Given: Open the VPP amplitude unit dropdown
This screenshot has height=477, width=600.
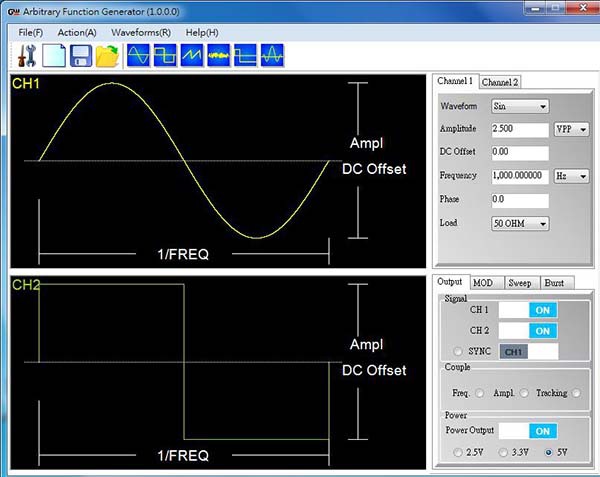Looking at the screenshot, I should tap(571, 129).
